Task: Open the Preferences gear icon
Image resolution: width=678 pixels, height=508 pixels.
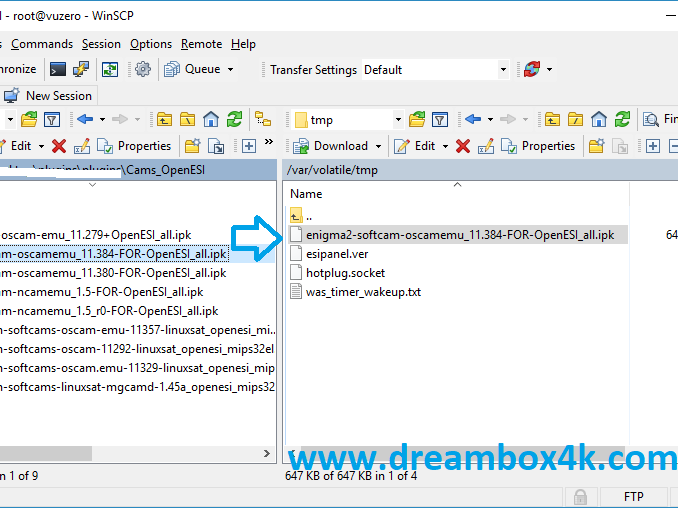Action: (143, 69)
